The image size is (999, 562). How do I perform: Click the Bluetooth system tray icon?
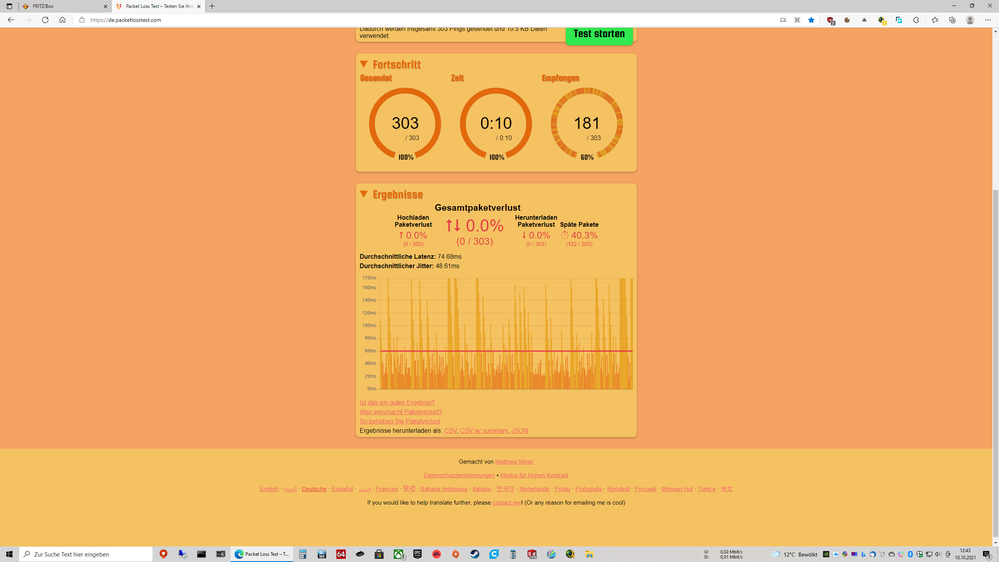pyautogui.click(x=910, y=554)
